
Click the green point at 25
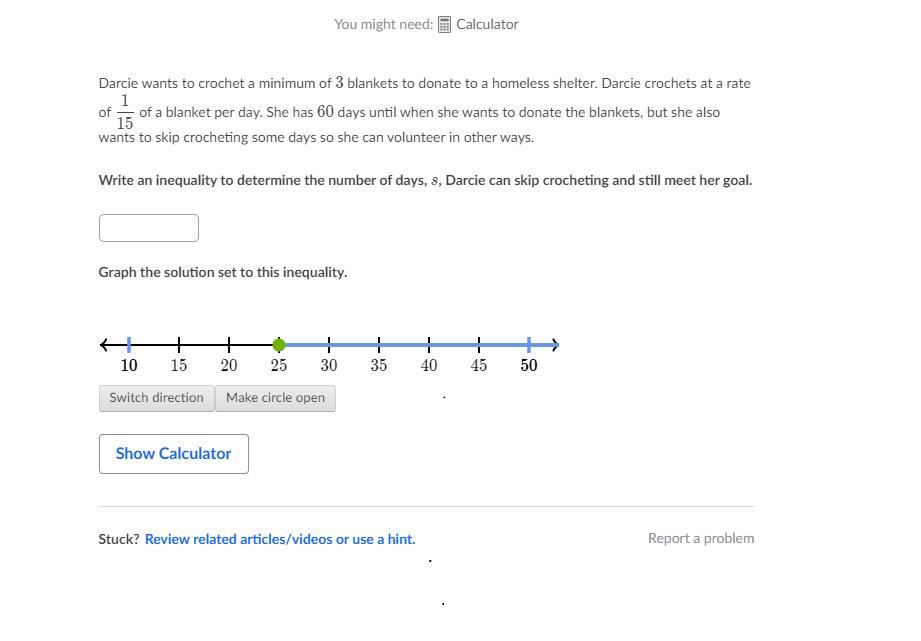[x=279, y=345]
